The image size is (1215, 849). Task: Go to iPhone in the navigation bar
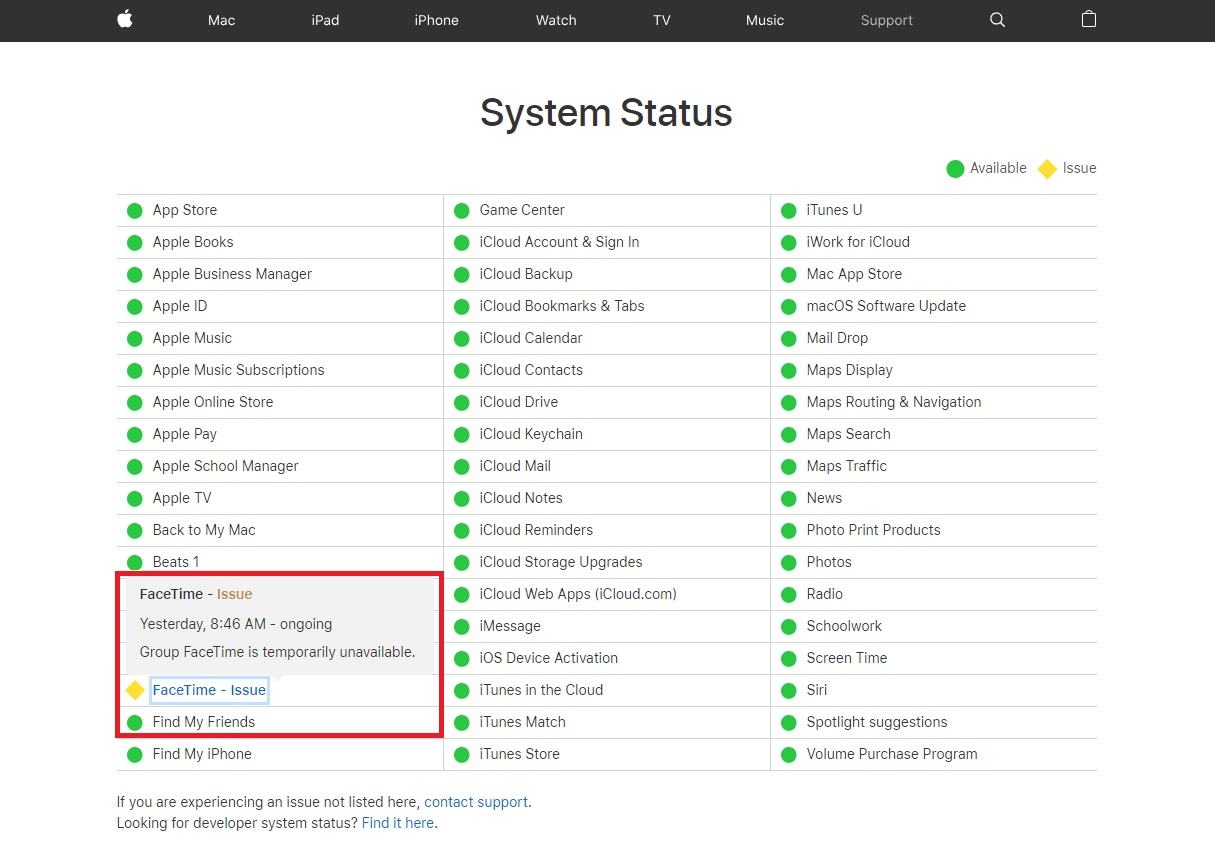click(x=437, y=20)
